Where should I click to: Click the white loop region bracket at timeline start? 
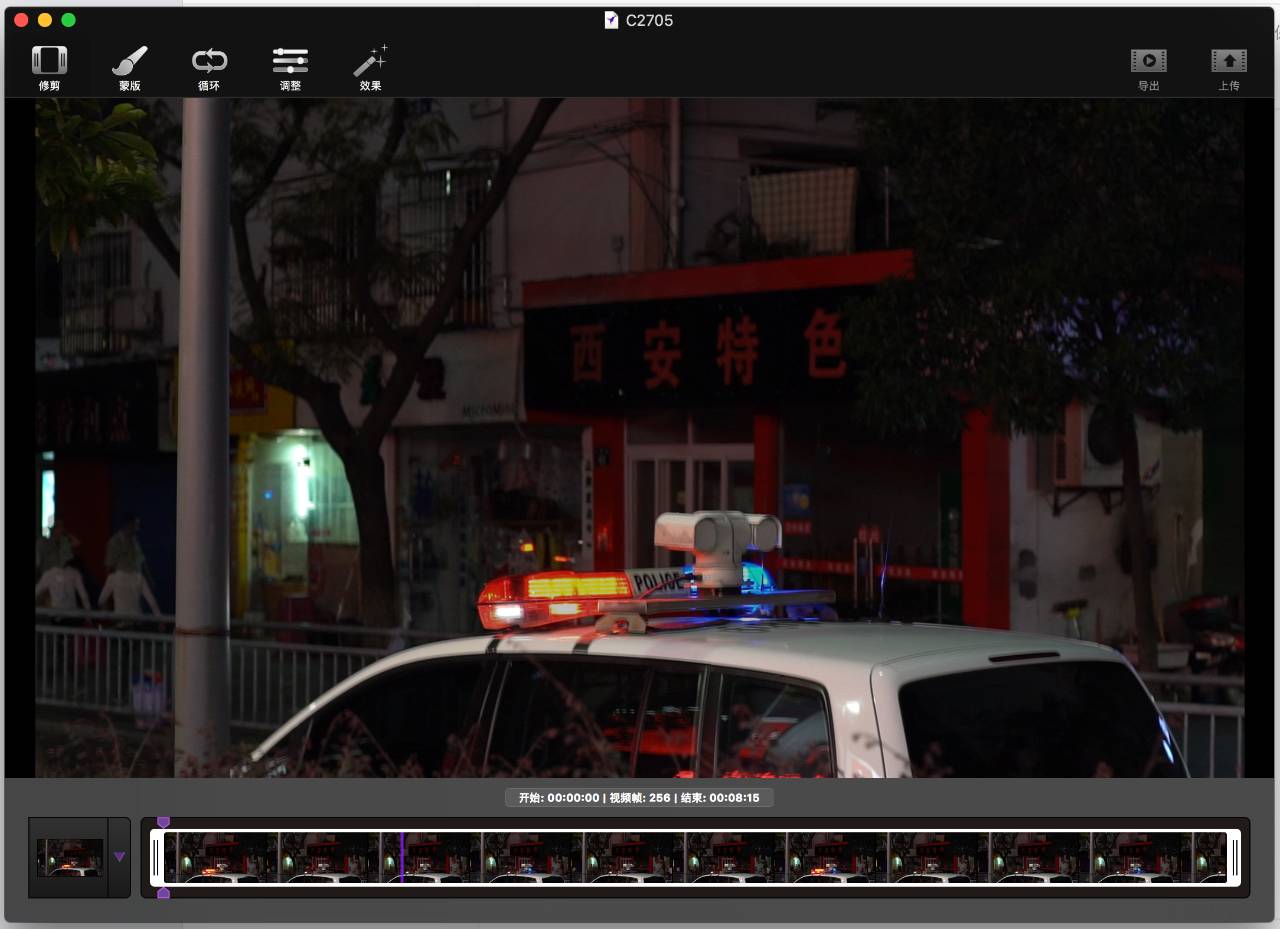tap(155, 857)
